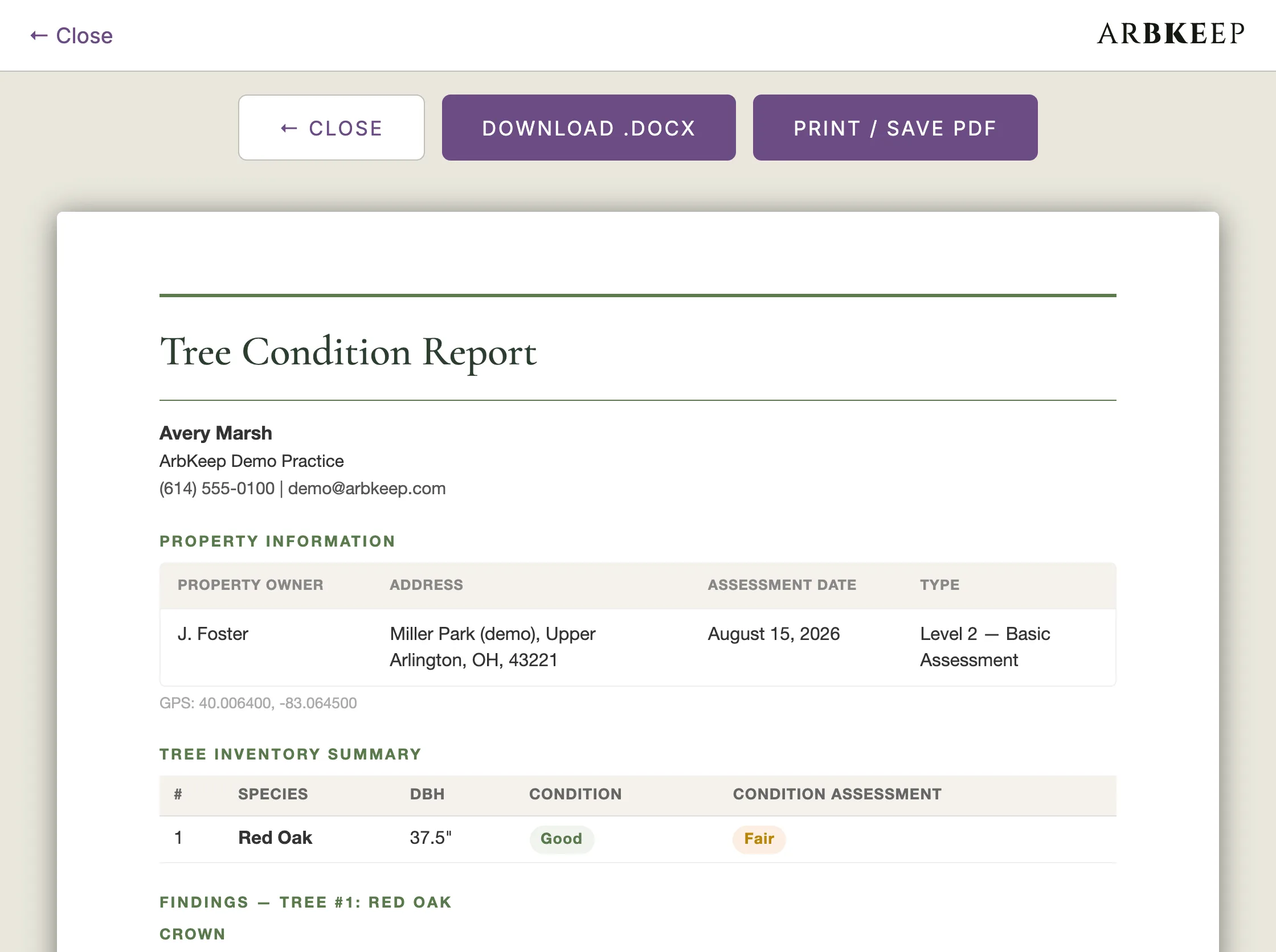Click the Tree Inventory Summary heading
Screen dimensions: 1276x952
291,754
